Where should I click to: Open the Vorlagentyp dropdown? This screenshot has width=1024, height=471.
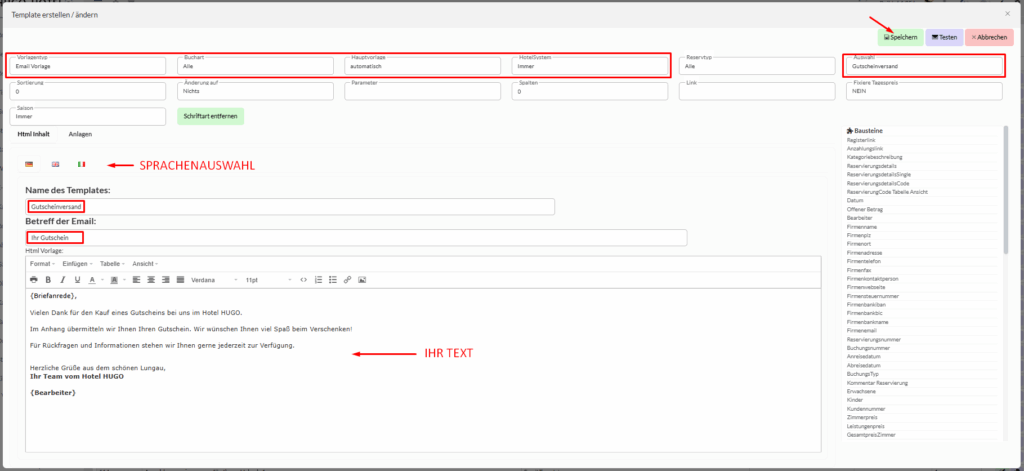coord(87,66)
